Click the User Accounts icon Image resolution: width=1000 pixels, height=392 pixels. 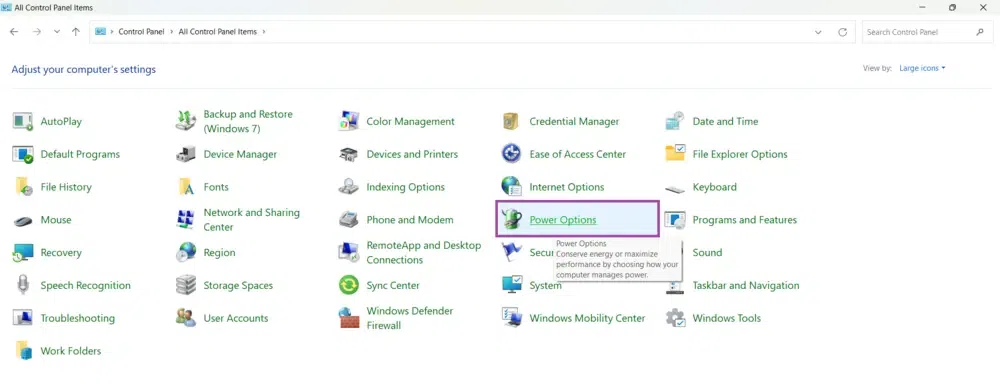click(x=186, y=318)
